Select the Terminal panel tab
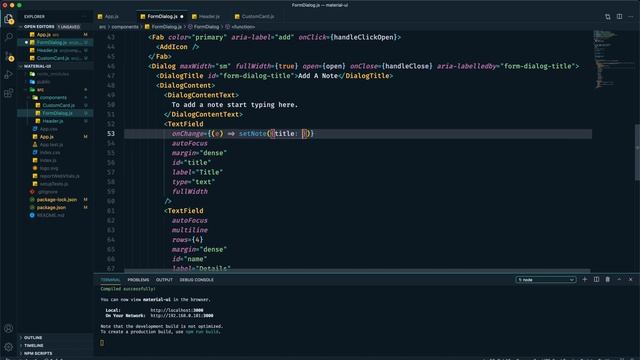The image size is (640, 360). [x=110, y=280]
